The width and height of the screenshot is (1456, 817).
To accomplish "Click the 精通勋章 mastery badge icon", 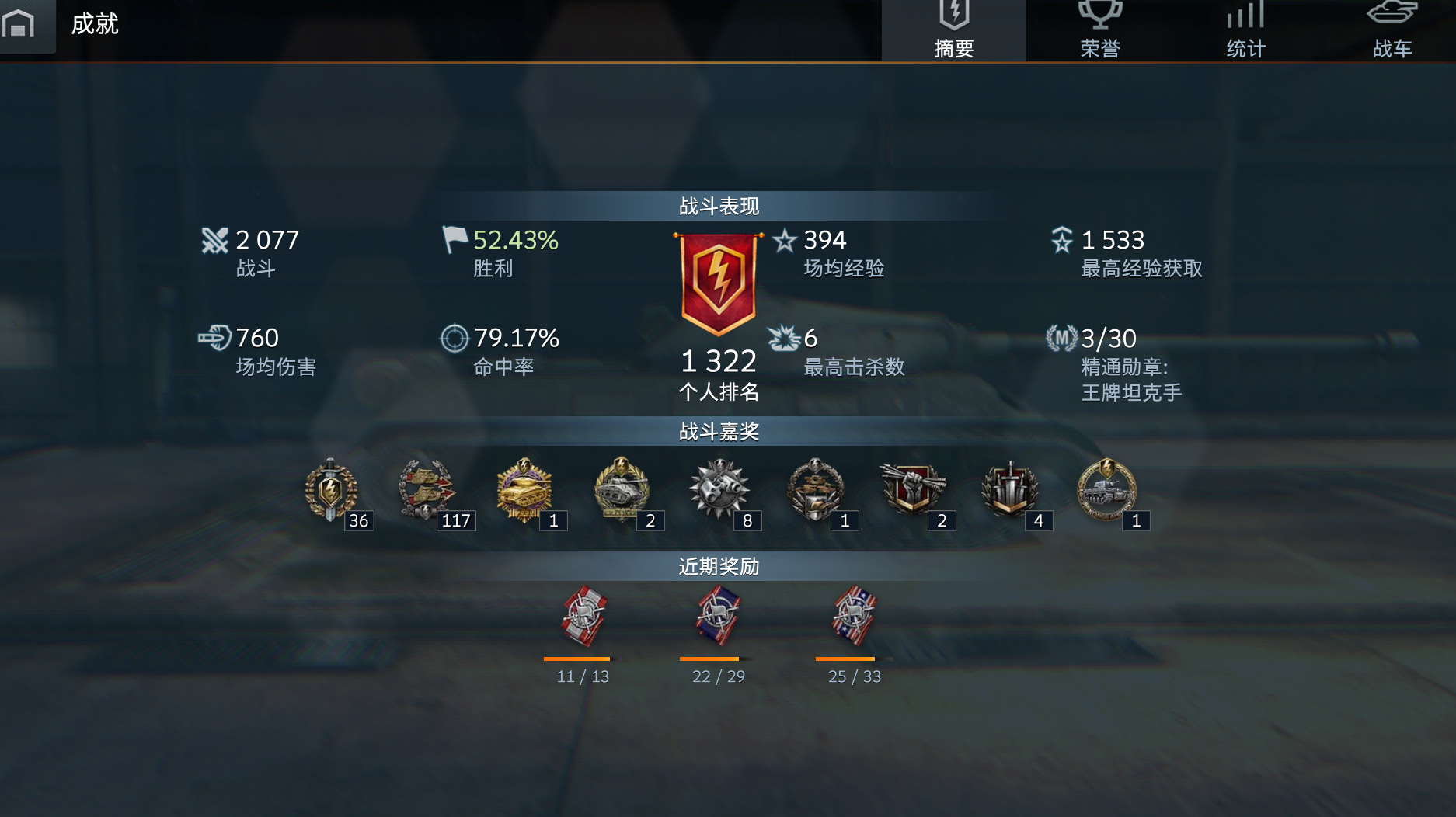I will [x=1061, y=339].
